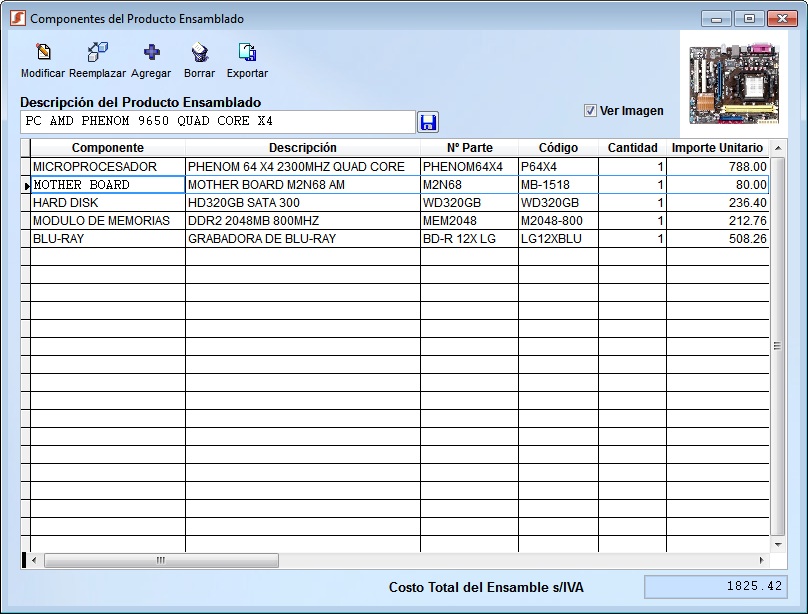Save description with the floppy disk icon
This screenshot has height=614, width=808.
click(x=429, y=122)
